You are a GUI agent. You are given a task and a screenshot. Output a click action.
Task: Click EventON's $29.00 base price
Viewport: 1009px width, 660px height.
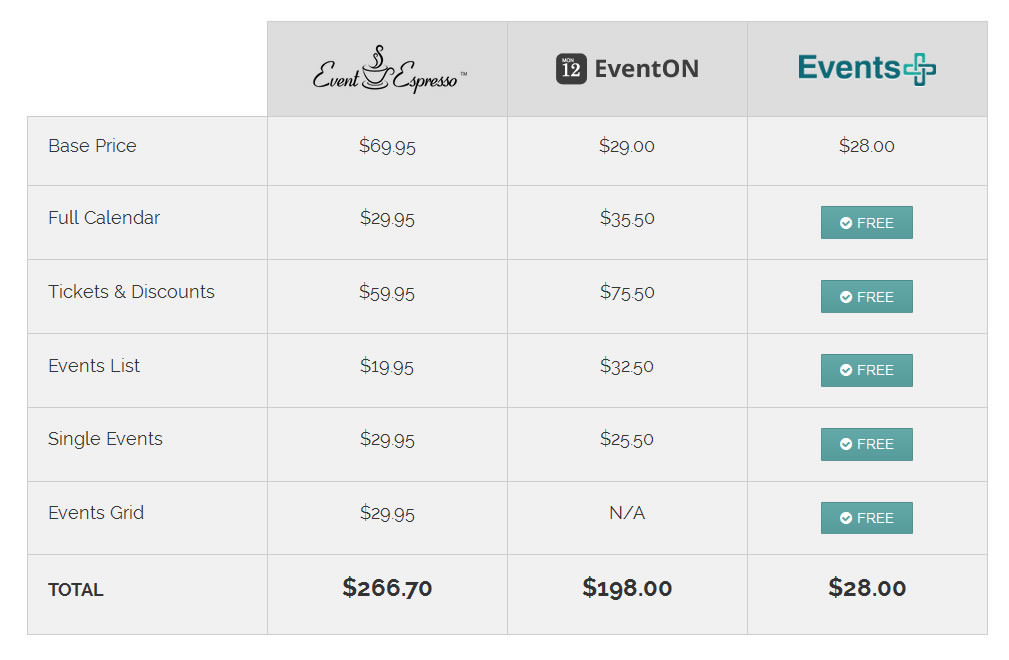(x=627, y=146)
